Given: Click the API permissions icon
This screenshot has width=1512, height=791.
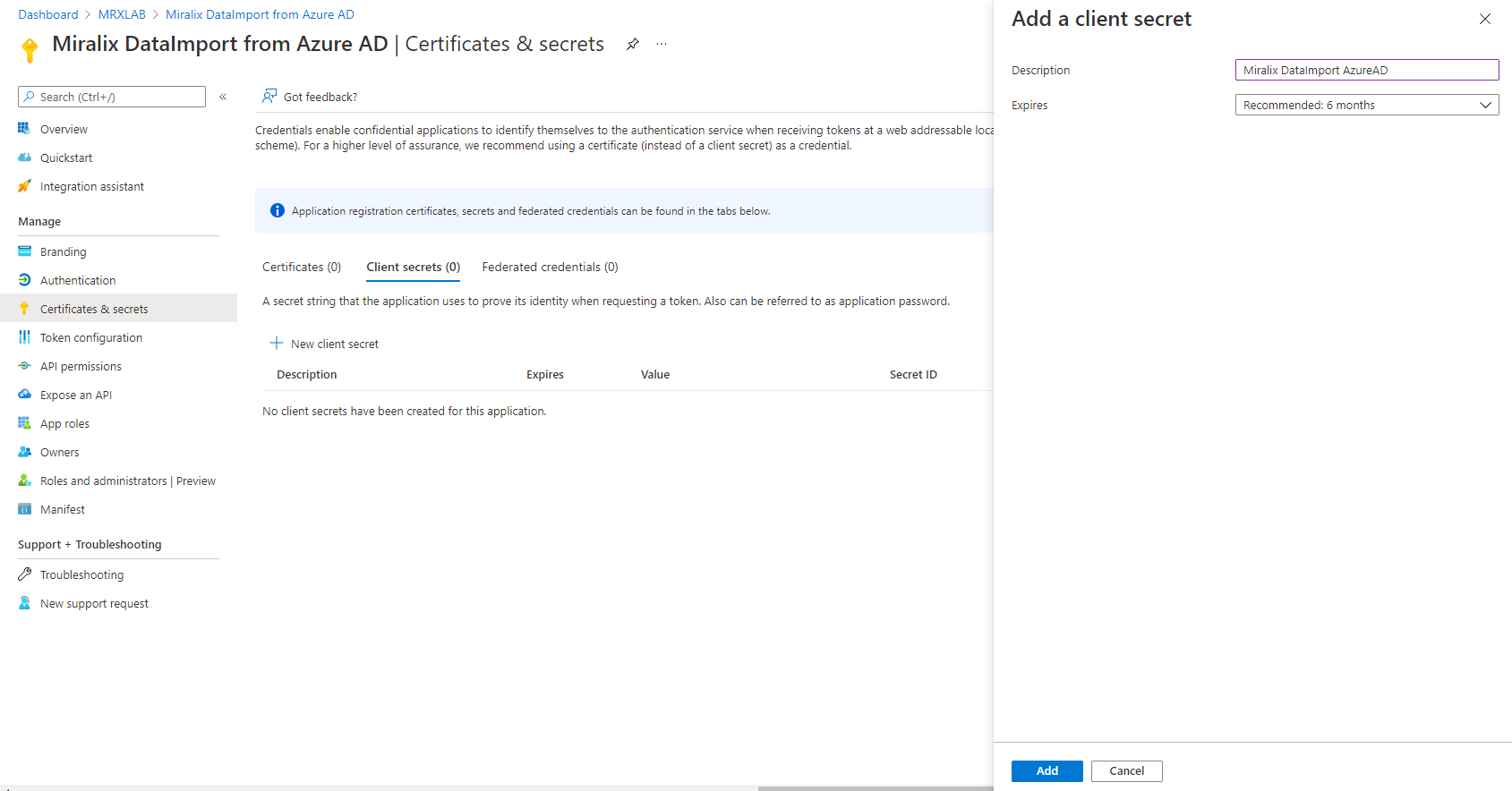Looking at the screenshot, I should [24, 366].
